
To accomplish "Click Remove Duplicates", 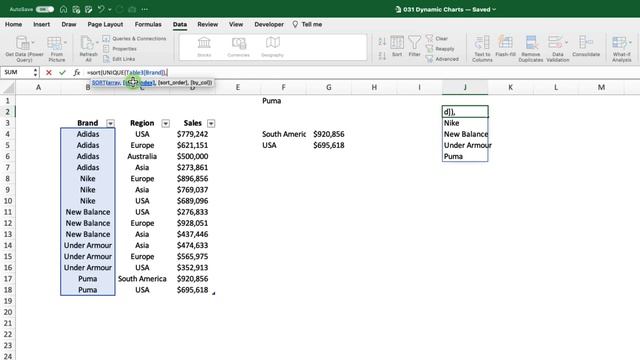I will tap(531, 48).
